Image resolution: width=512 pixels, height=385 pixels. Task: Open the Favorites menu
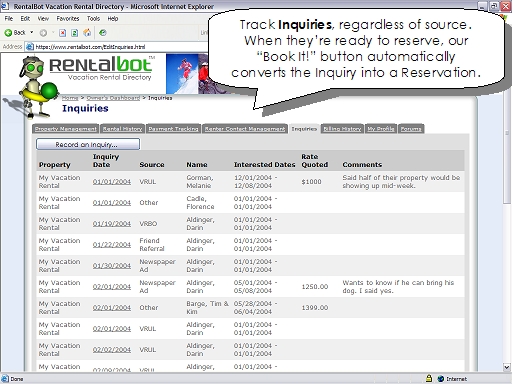68,19
